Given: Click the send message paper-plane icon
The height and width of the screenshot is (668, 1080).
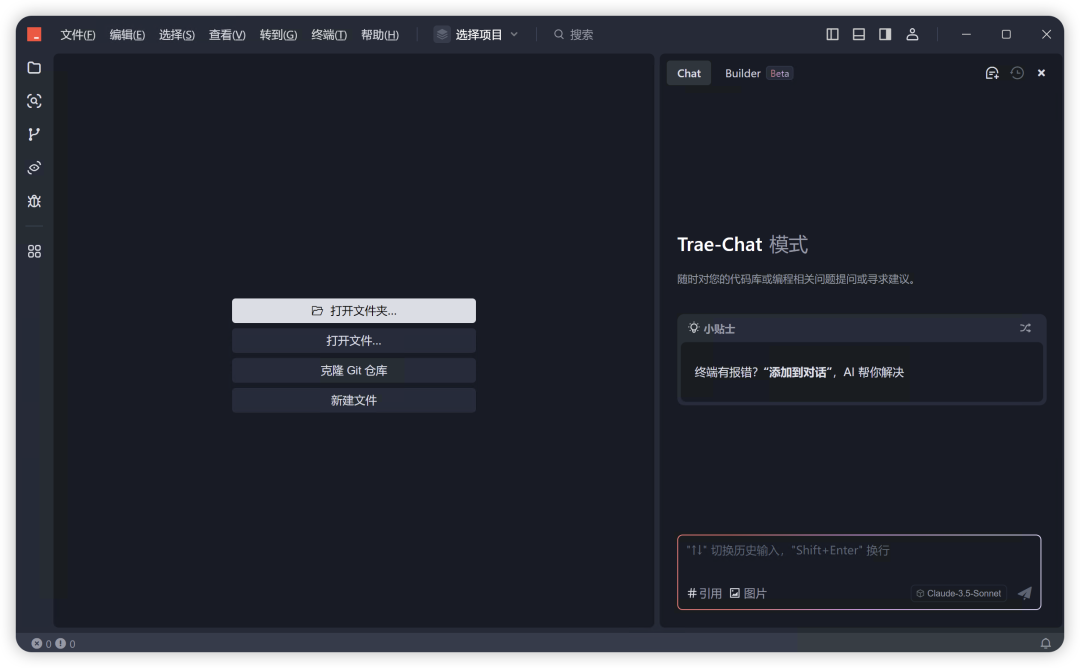Looking at the screenshot, I should tap(1025, 593).
